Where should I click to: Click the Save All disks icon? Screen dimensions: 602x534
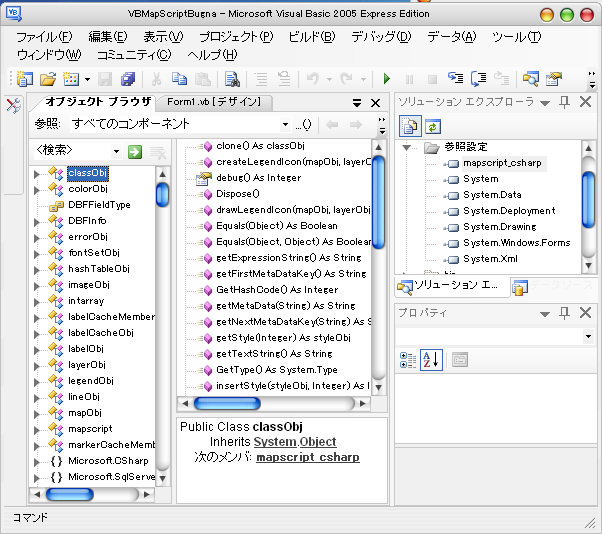tap(128, 79)
